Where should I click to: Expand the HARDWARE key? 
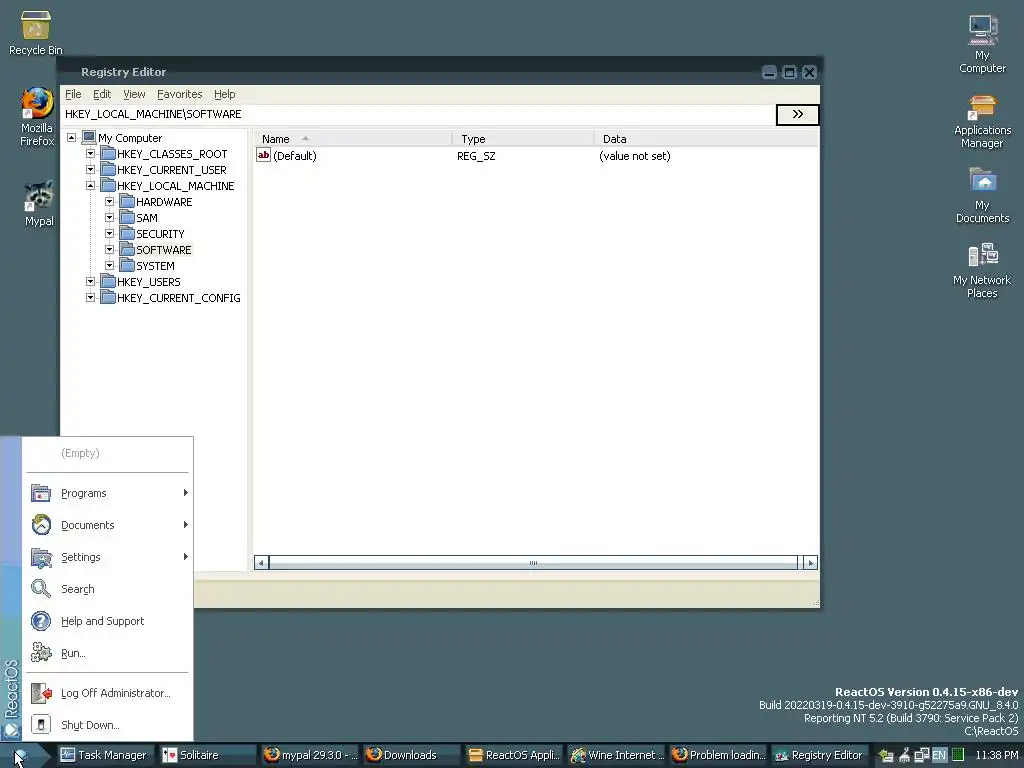click(110, 202)
